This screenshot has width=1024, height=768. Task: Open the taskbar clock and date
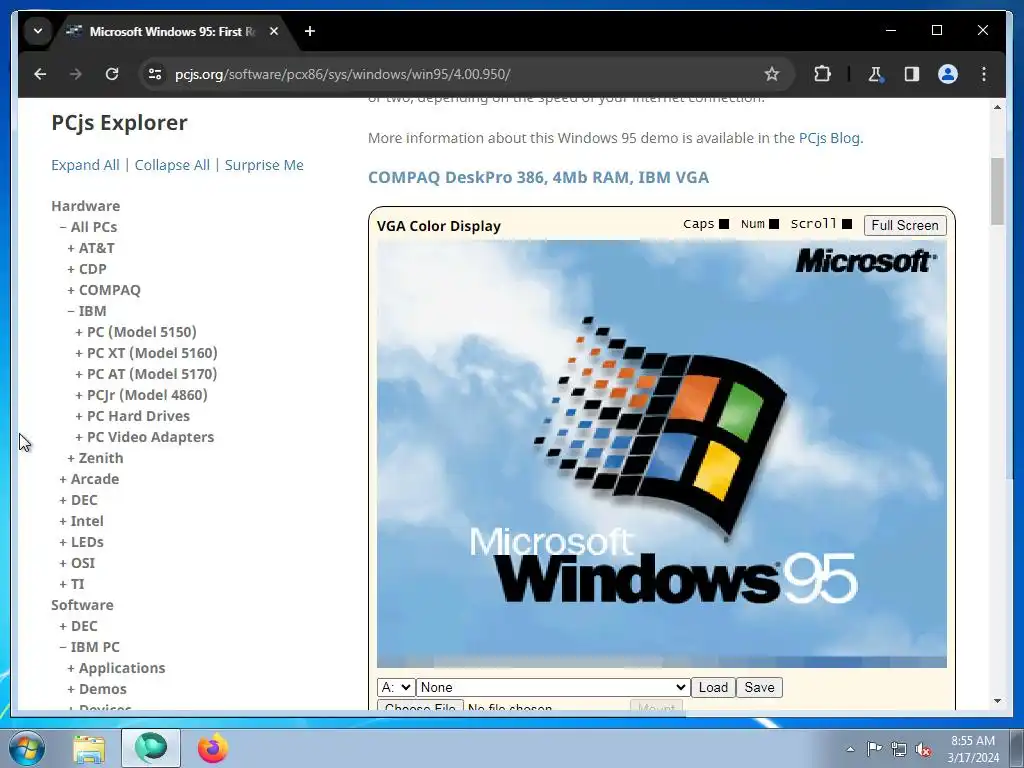click(x=973, y=749)
